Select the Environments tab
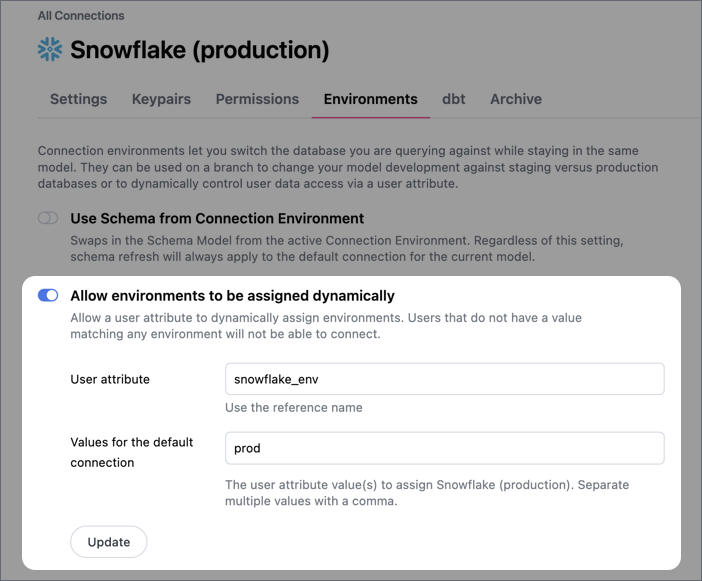 click(370, 99)
